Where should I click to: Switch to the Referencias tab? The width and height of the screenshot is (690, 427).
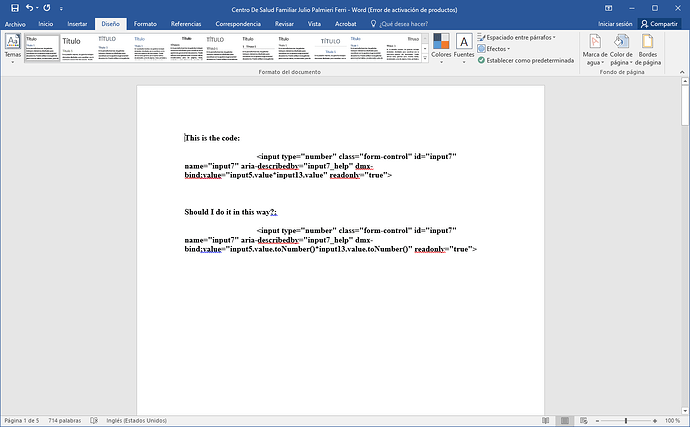click(186, 24)
